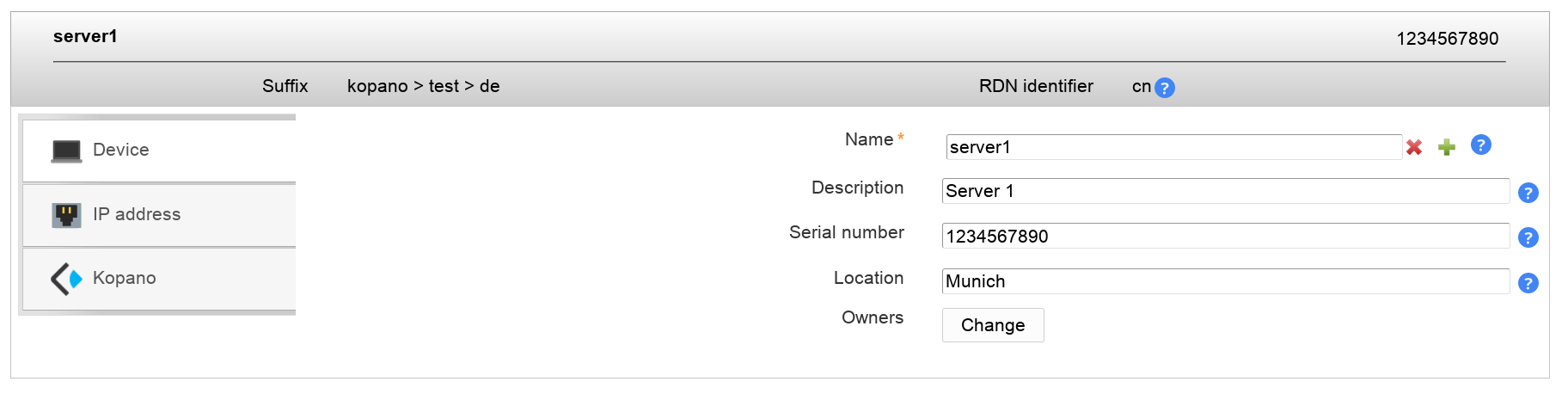Open help for the Serial number field
This screenshot has height=394, width=1568.
[x=1528, y=237]
